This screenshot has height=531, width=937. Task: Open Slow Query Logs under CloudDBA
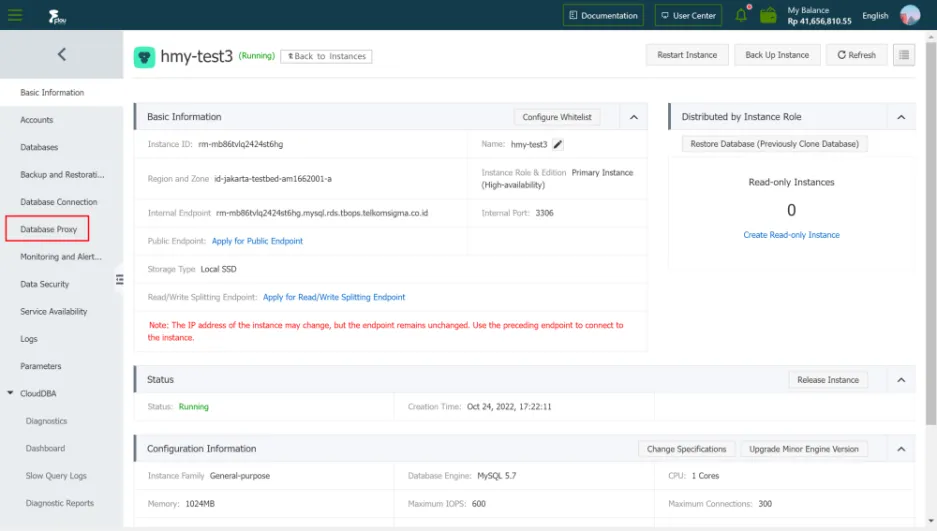(x=56, y=476)
